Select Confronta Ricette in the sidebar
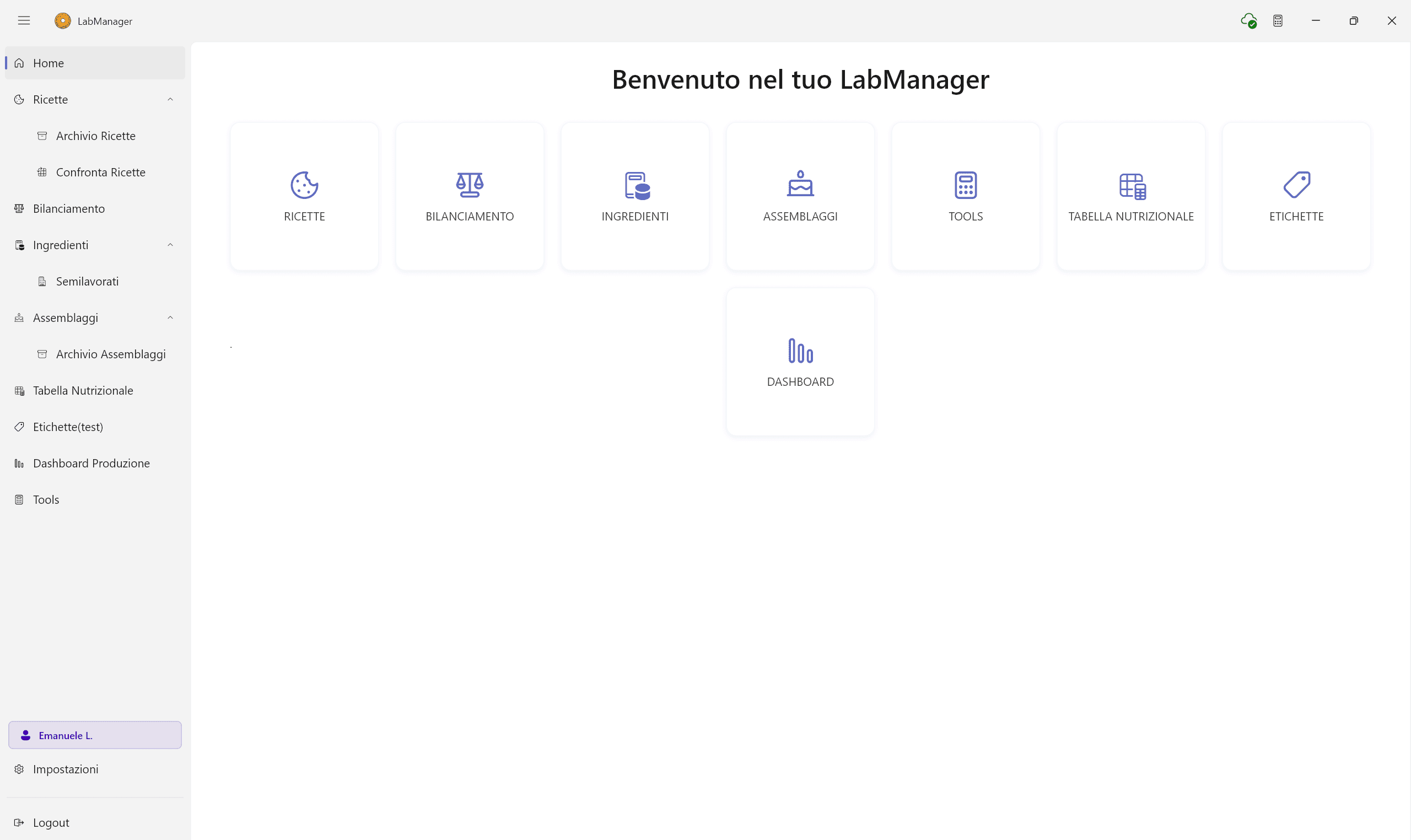1411x840 pixels. click(100, 172)
